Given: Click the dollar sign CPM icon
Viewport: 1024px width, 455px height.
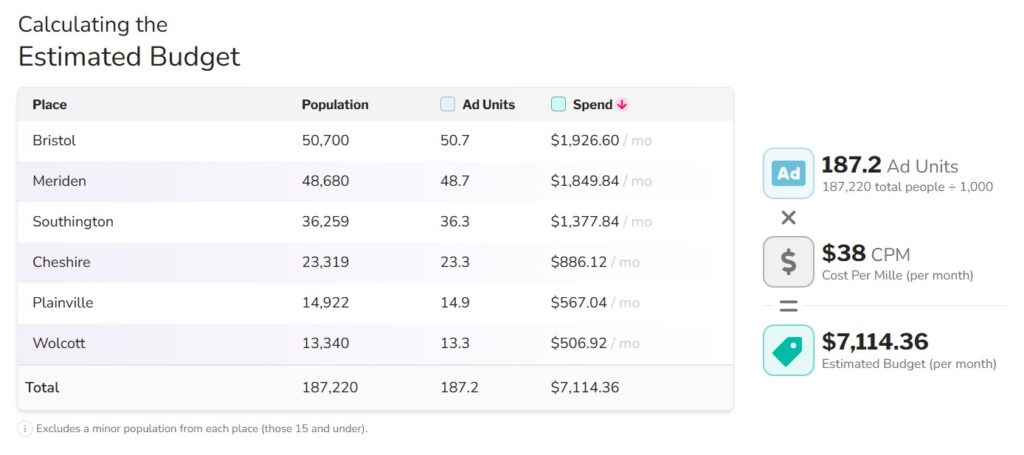Looking at the screenshot, I should point(788,262).
